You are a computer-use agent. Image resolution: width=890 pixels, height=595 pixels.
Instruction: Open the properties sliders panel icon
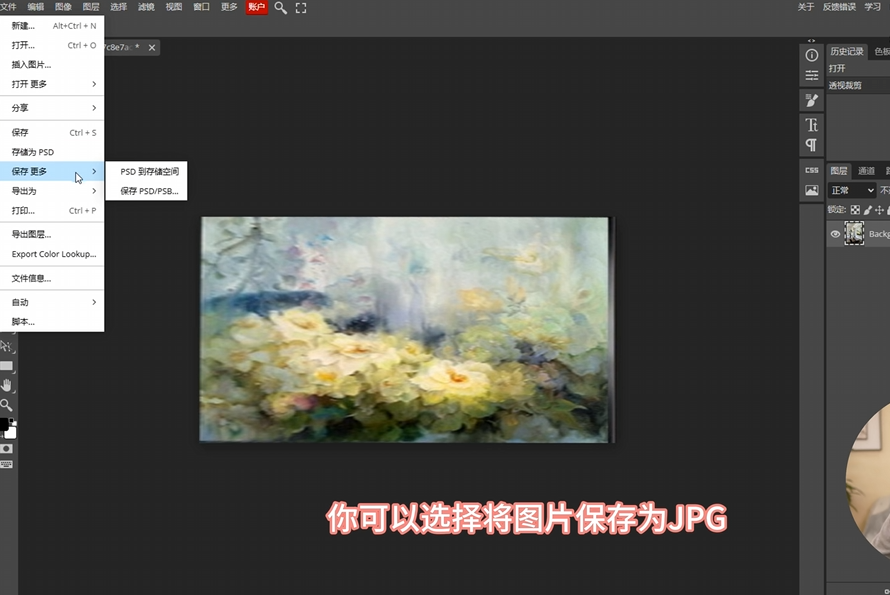(812, 75)
